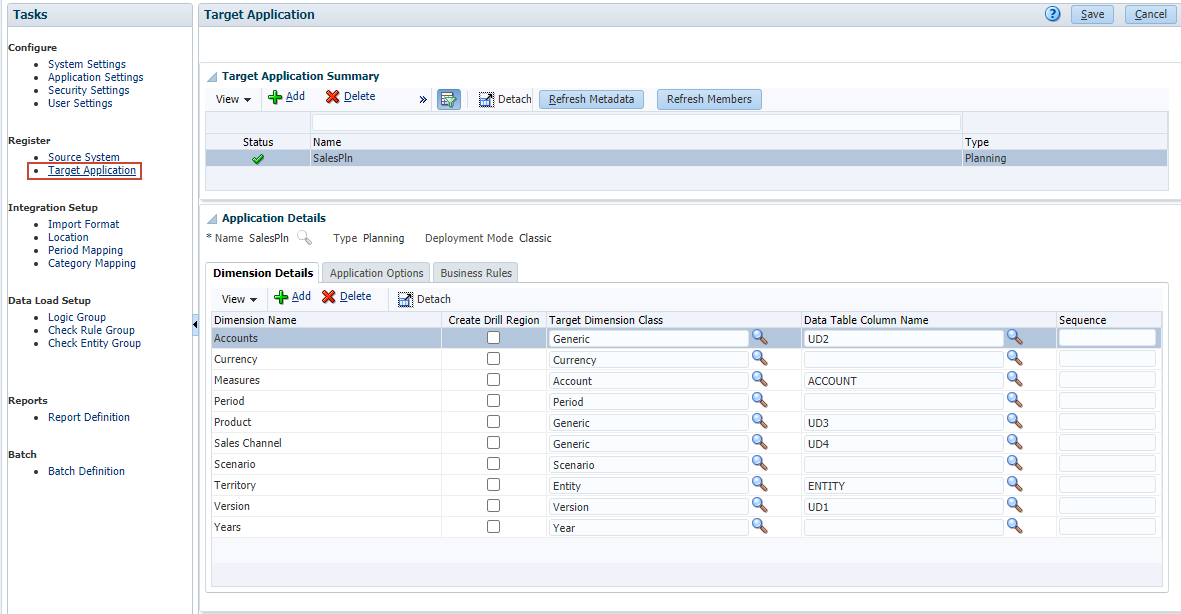Screen dimensions: 1181x614
Task: Open the help icon near Save
Action: pos(1052,14)
